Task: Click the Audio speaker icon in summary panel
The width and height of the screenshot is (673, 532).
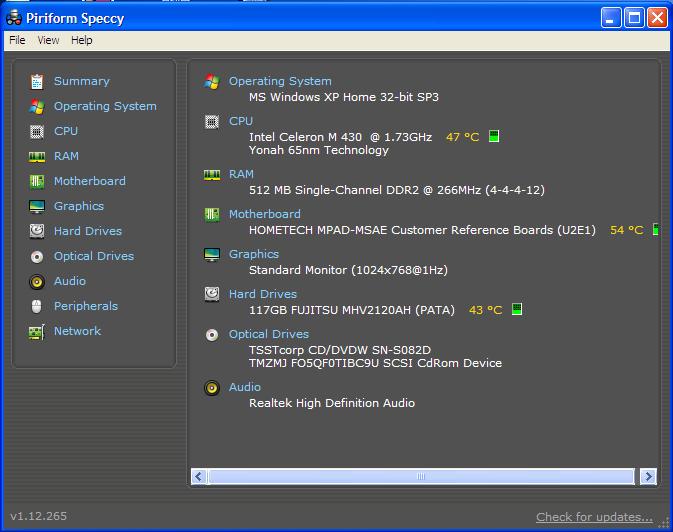Action: 212,388
